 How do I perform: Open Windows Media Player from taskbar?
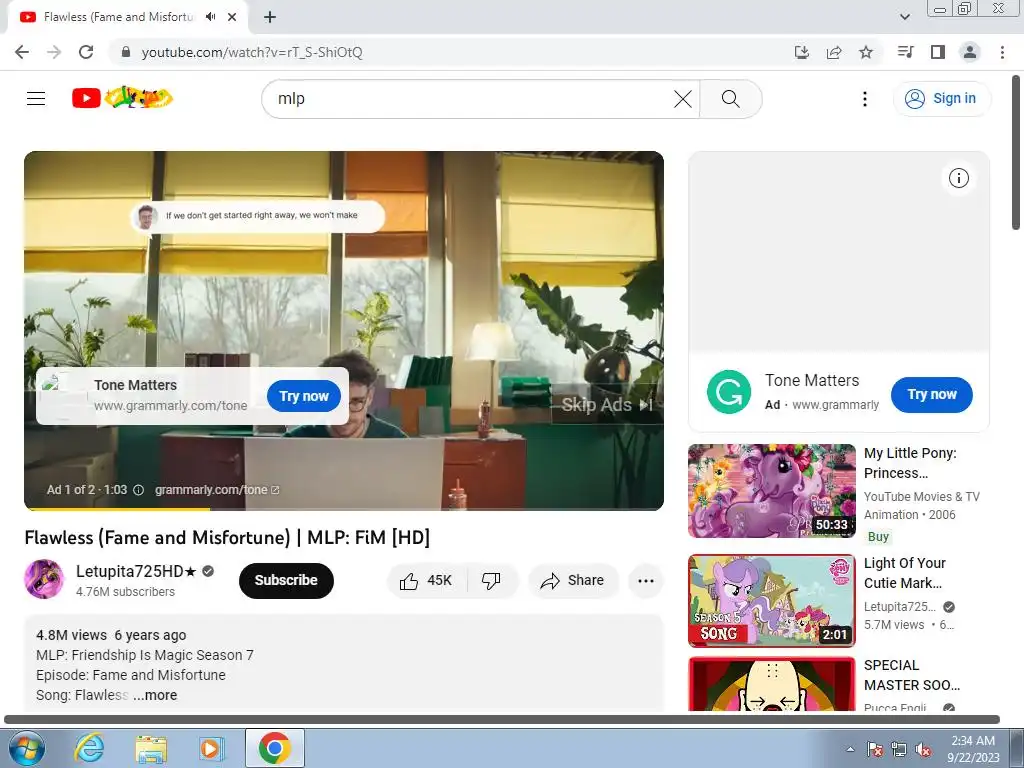point(212,748)
